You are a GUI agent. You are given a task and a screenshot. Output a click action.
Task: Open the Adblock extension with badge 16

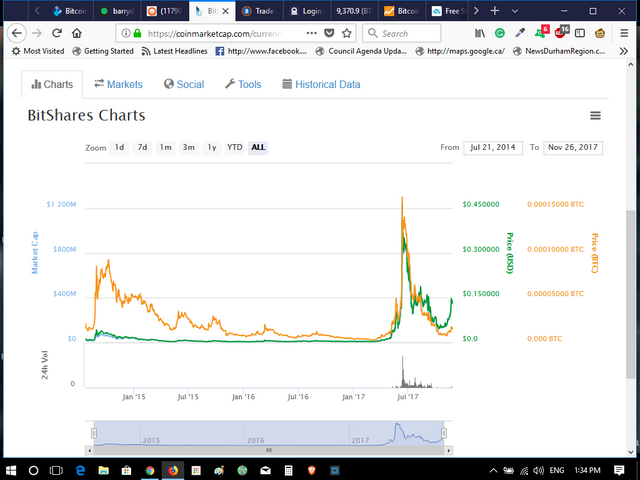562,32
